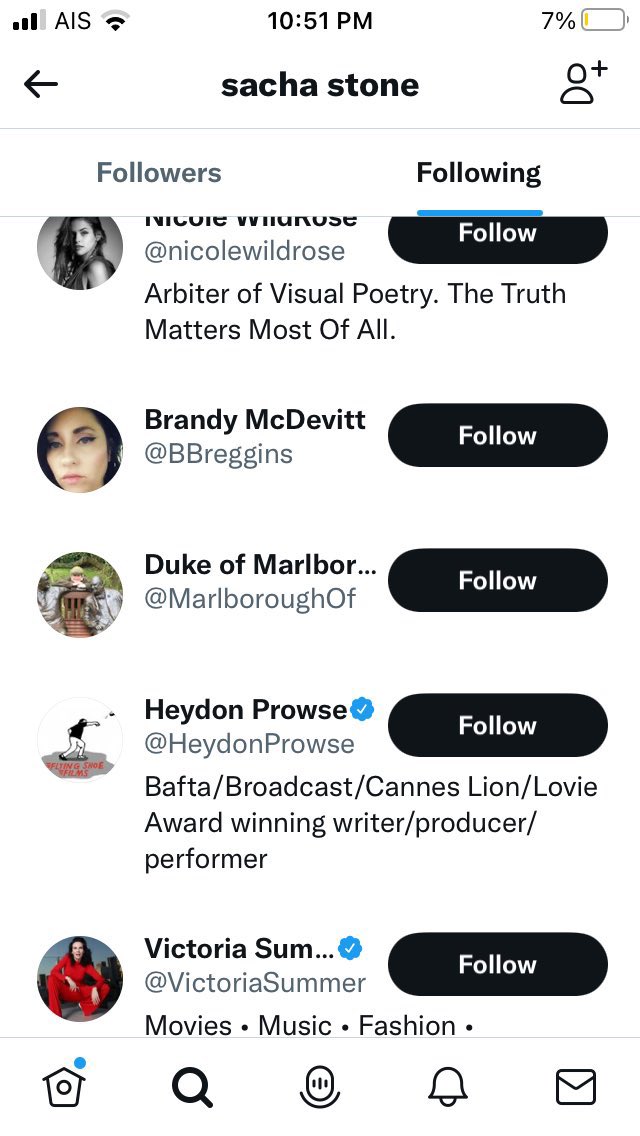The image size is (640, 1136).
Task: Tap the back arrow icon
Action: [x=41, y=85]
